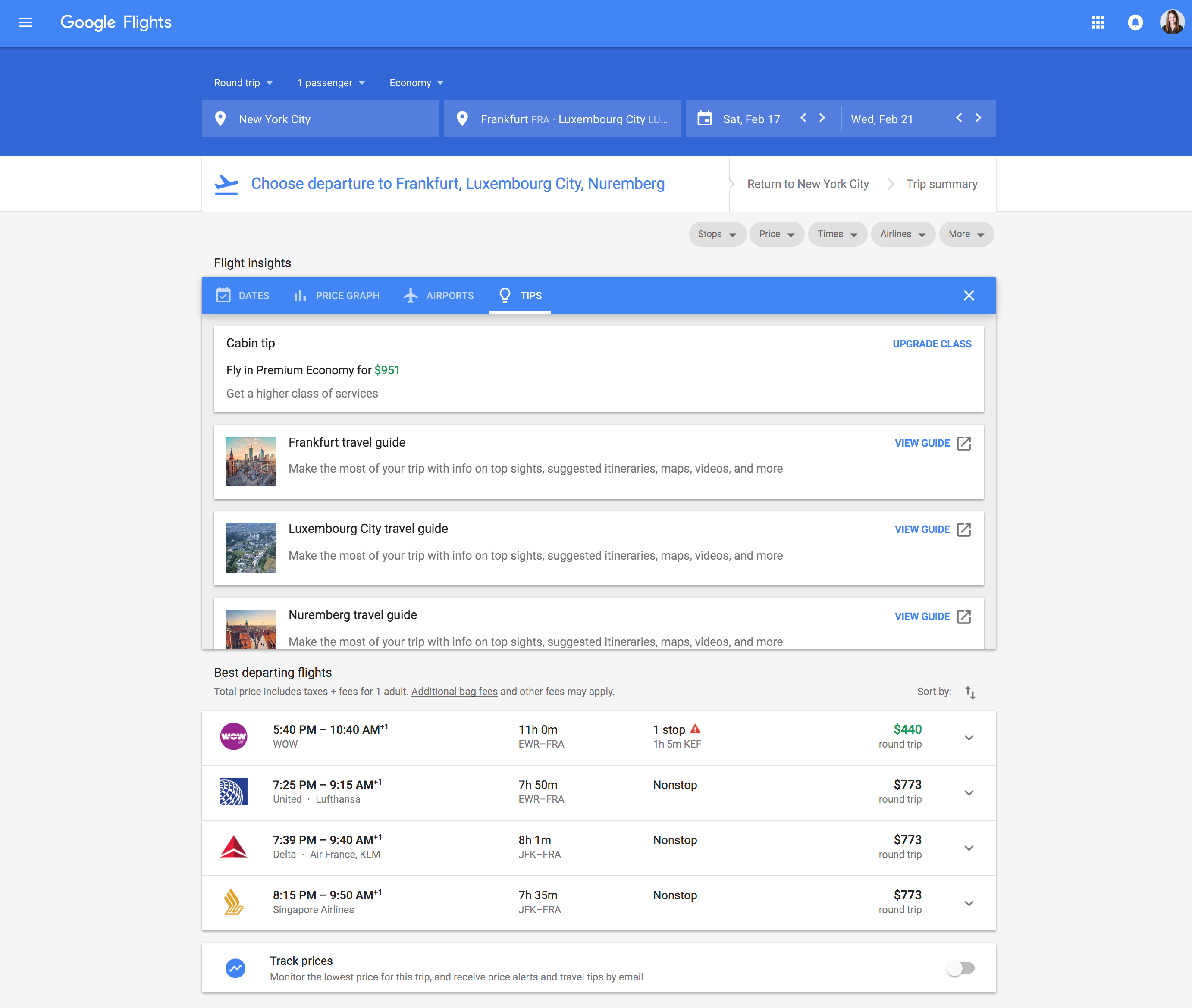Viewport: 1192px width, 1008px height.
Task: Click the notifications bell icon
Action: 1135,23
